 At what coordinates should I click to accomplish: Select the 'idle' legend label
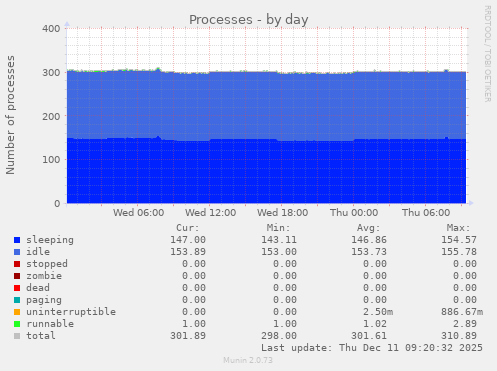(x=38, y=252)
